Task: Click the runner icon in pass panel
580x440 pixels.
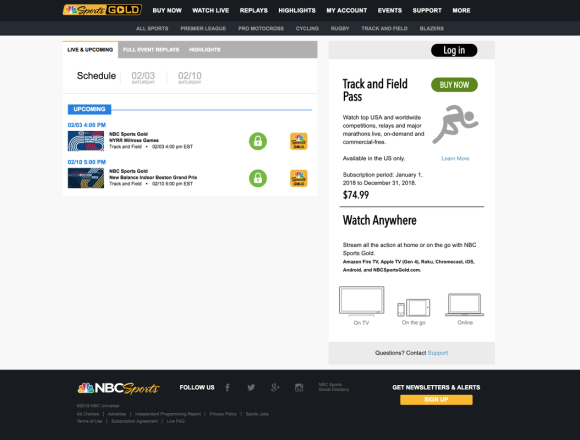Action: tap(455, 125)
